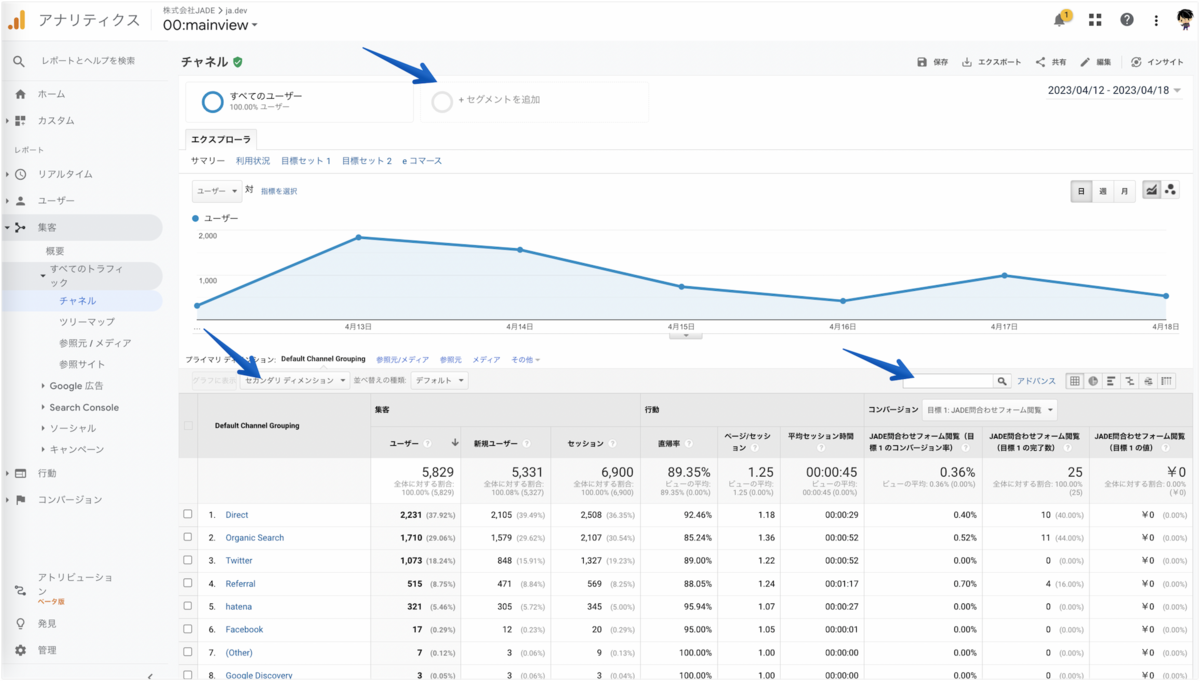Click the Twitter channel link

click(x=239, y=560)
